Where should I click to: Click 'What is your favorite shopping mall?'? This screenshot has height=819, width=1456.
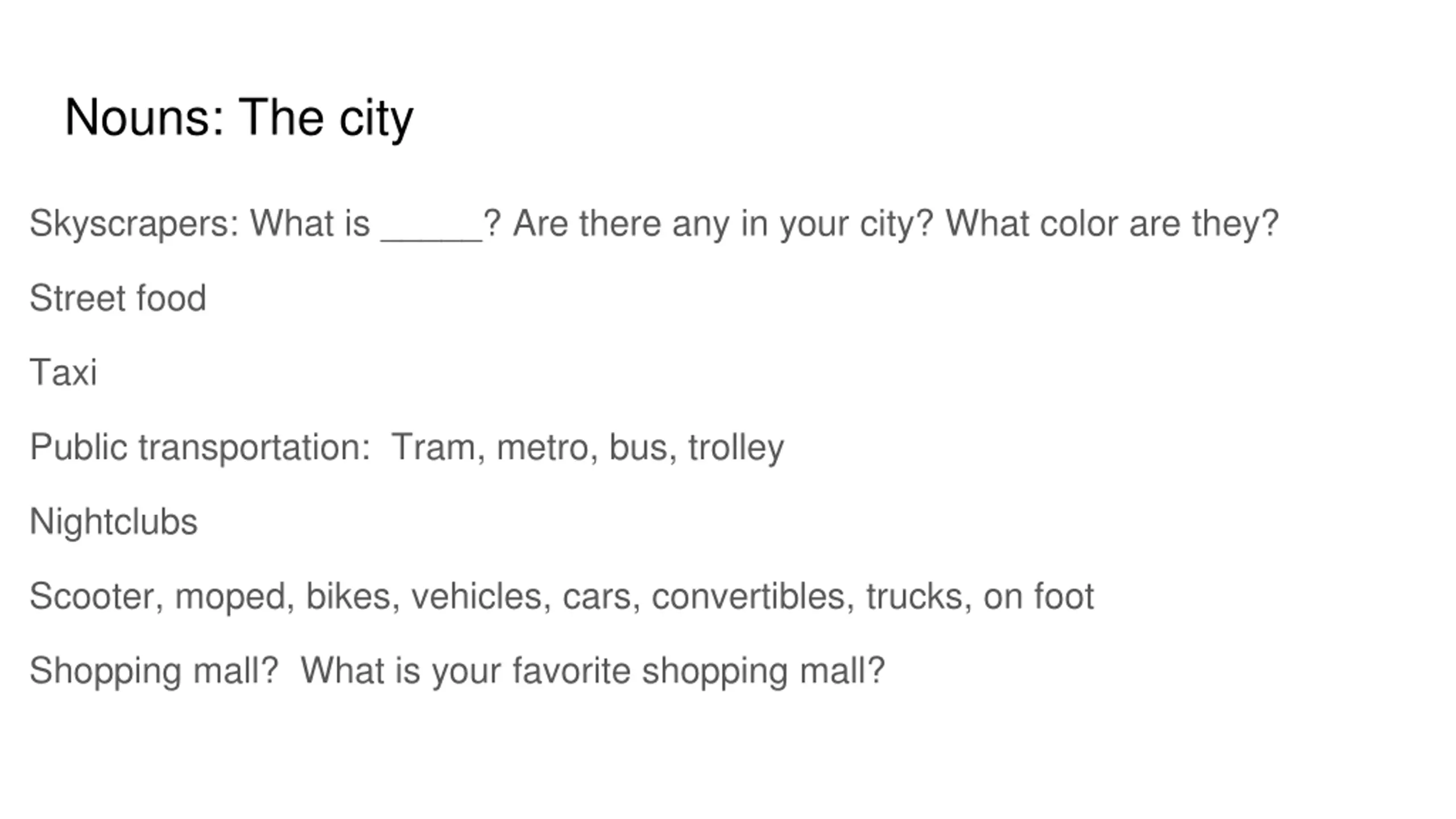click(x=593, y=671)
